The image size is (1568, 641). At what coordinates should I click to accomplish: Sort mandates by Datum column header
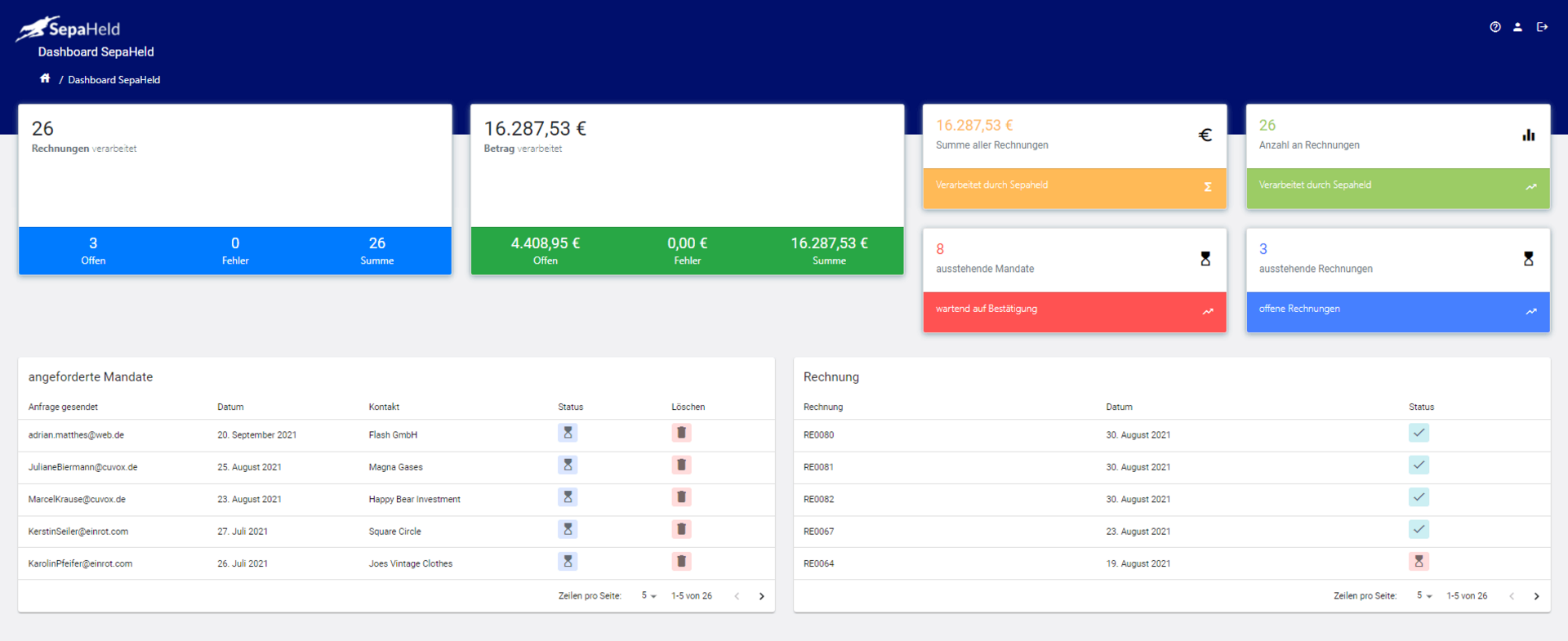(230, 407)
